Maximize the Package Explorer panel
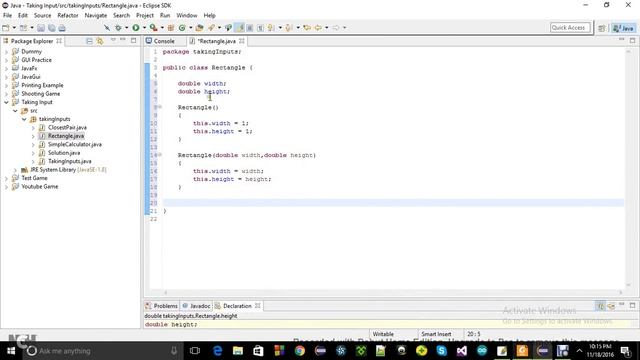Viewport: 640px width, 360px height. click(133, 40)
